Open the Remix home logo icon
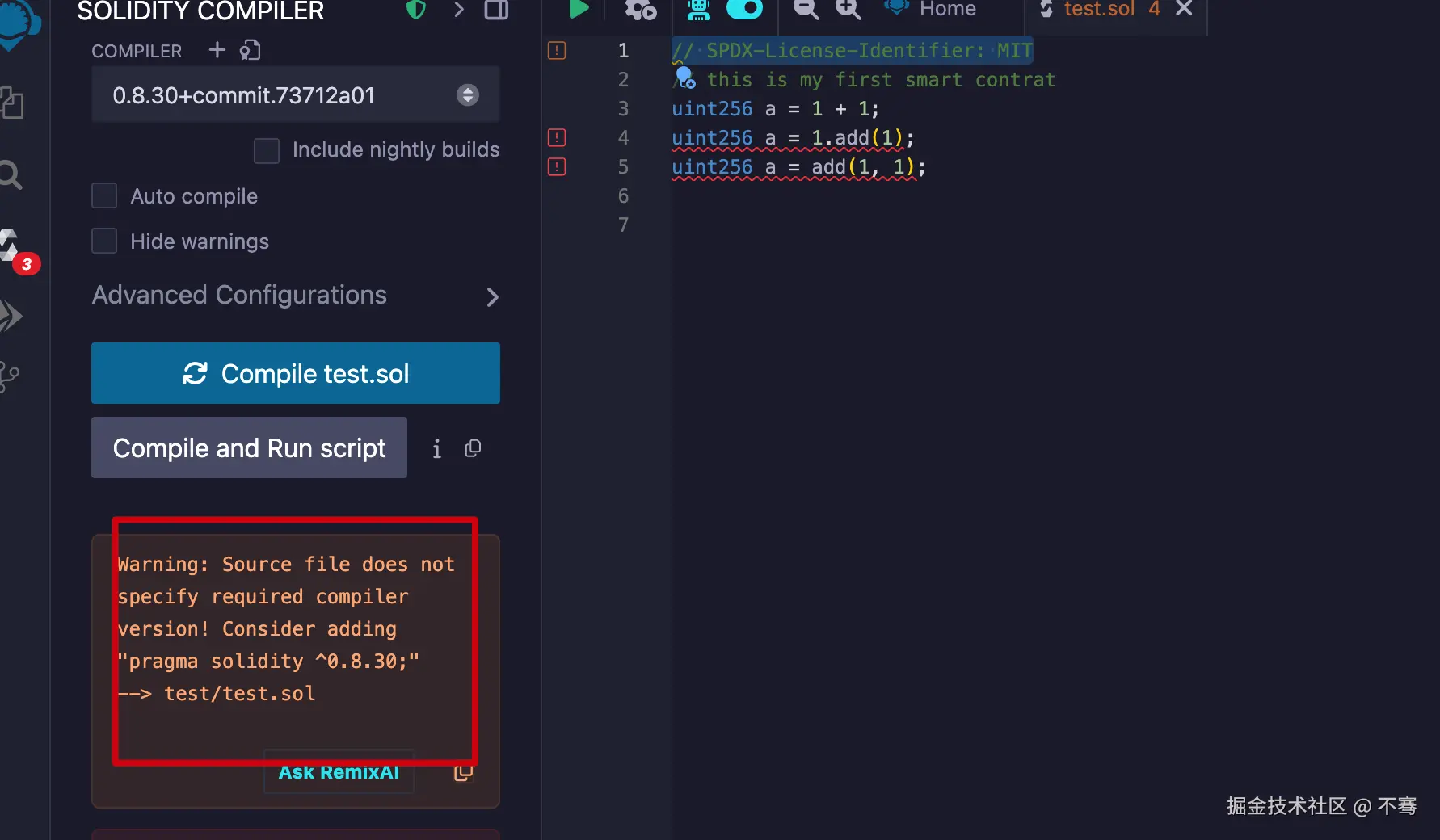This screenshot has height=840, width=1440. 18,23
